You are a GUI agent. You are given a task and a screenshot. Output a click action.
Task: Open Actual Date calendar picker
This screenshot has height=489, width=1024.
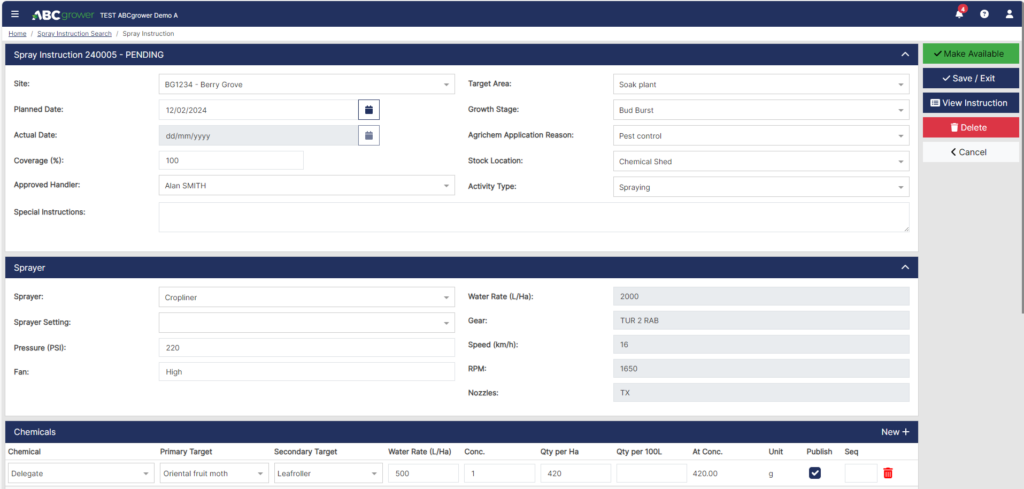(x=368, y=135)
